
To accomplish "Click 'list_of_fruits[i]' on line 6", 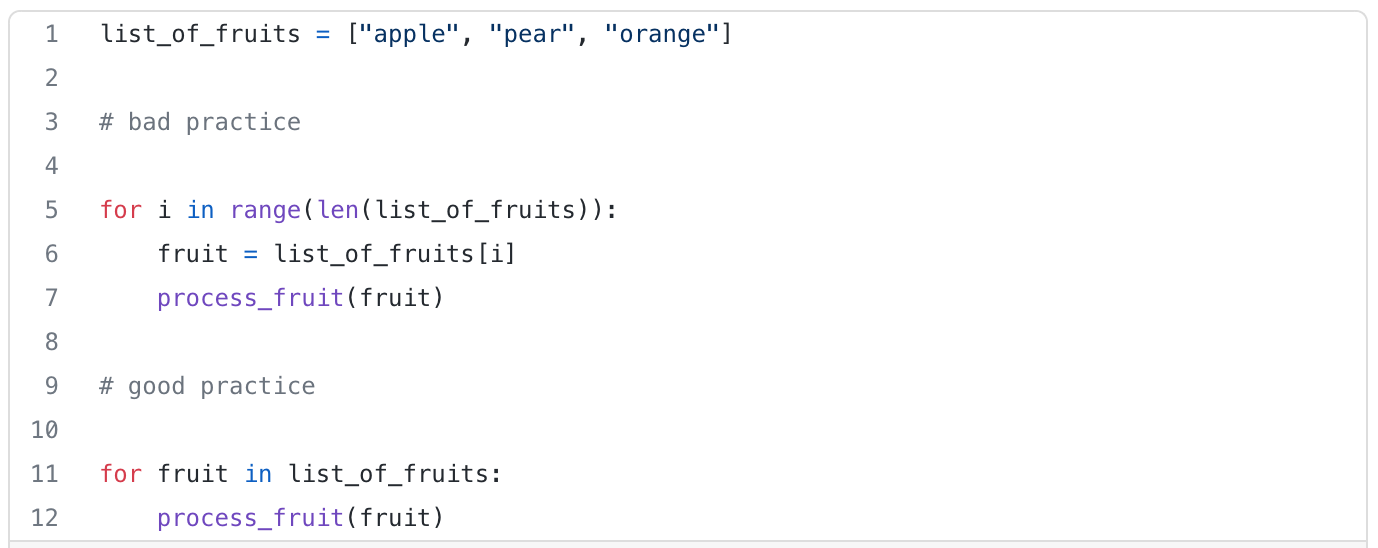I will pos(395,254).
